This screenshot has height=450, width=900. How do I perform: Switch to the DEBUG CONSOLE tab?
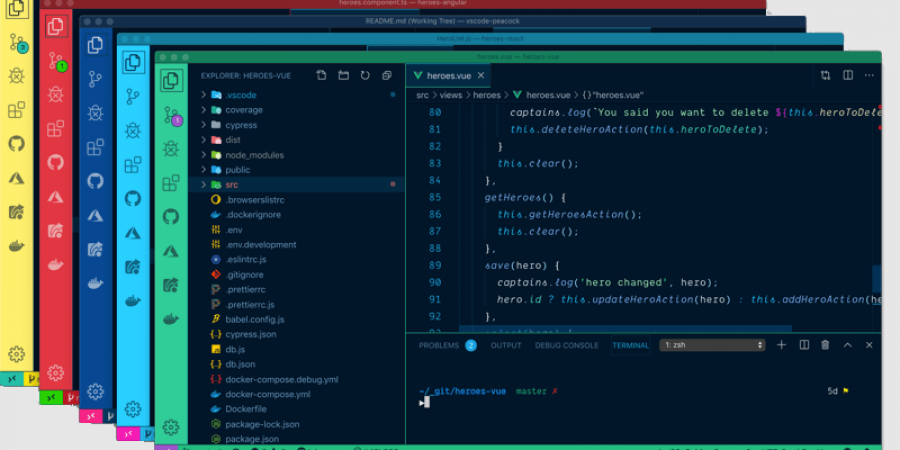pyautogui.click(x=567, y=346)
